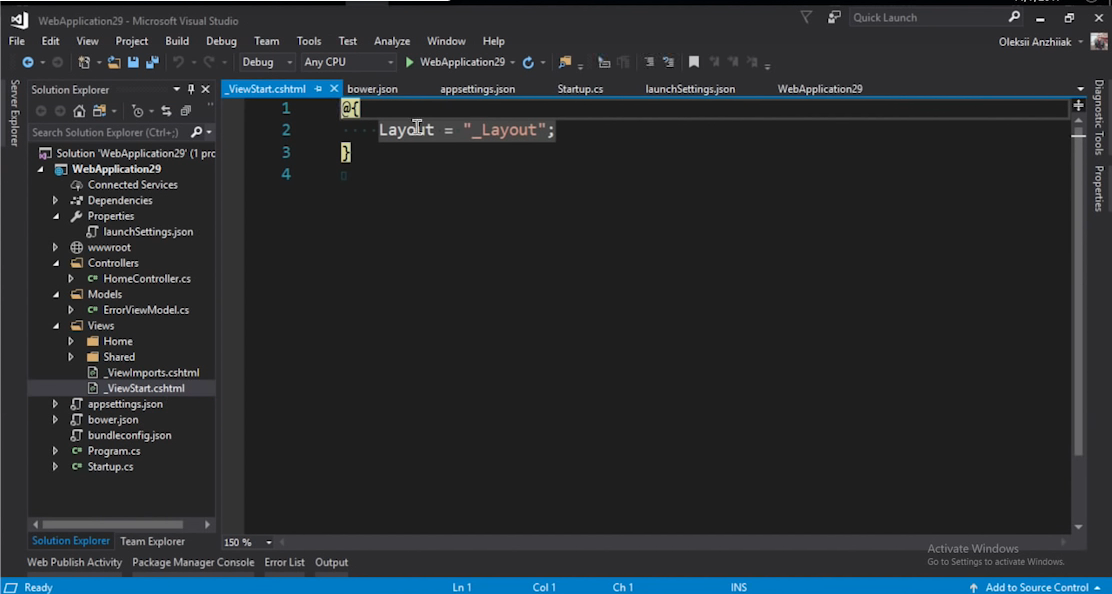The height and width of the screenshot is (594, 1112).
Task: Click the Navigate Backward toolbar arrow
Action: click(x=28, y=62)
